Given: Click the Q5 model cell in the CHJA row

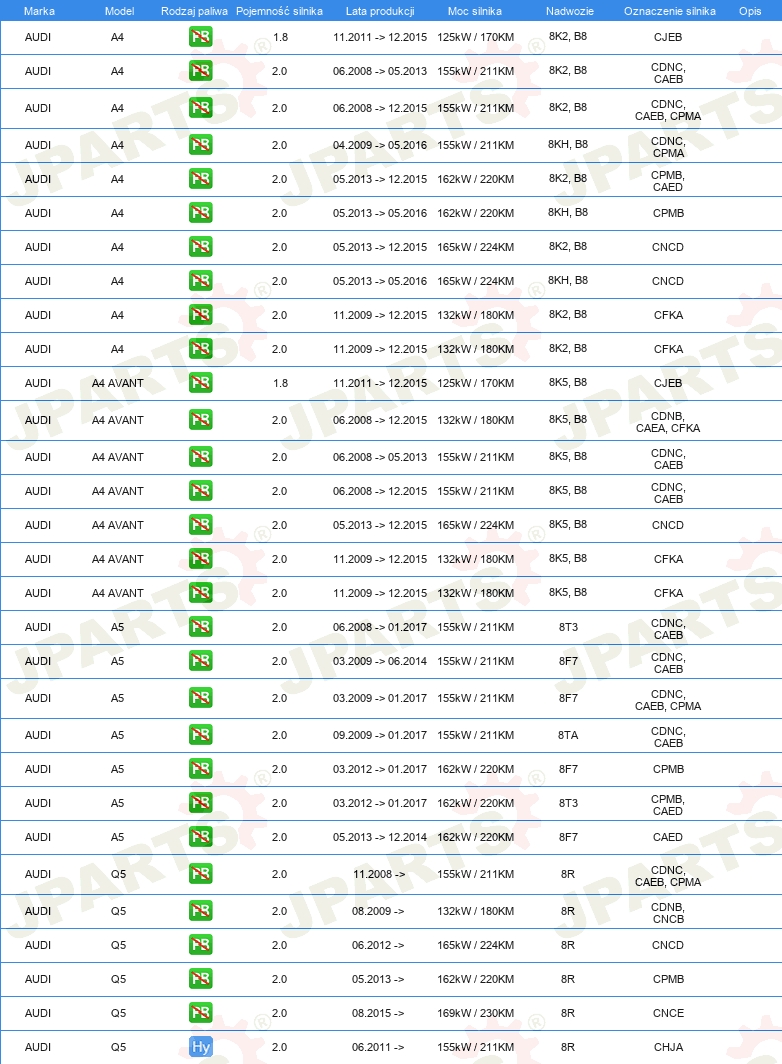Looking at the screenshot, I should pyautogui.click(x=118, y=1047).
